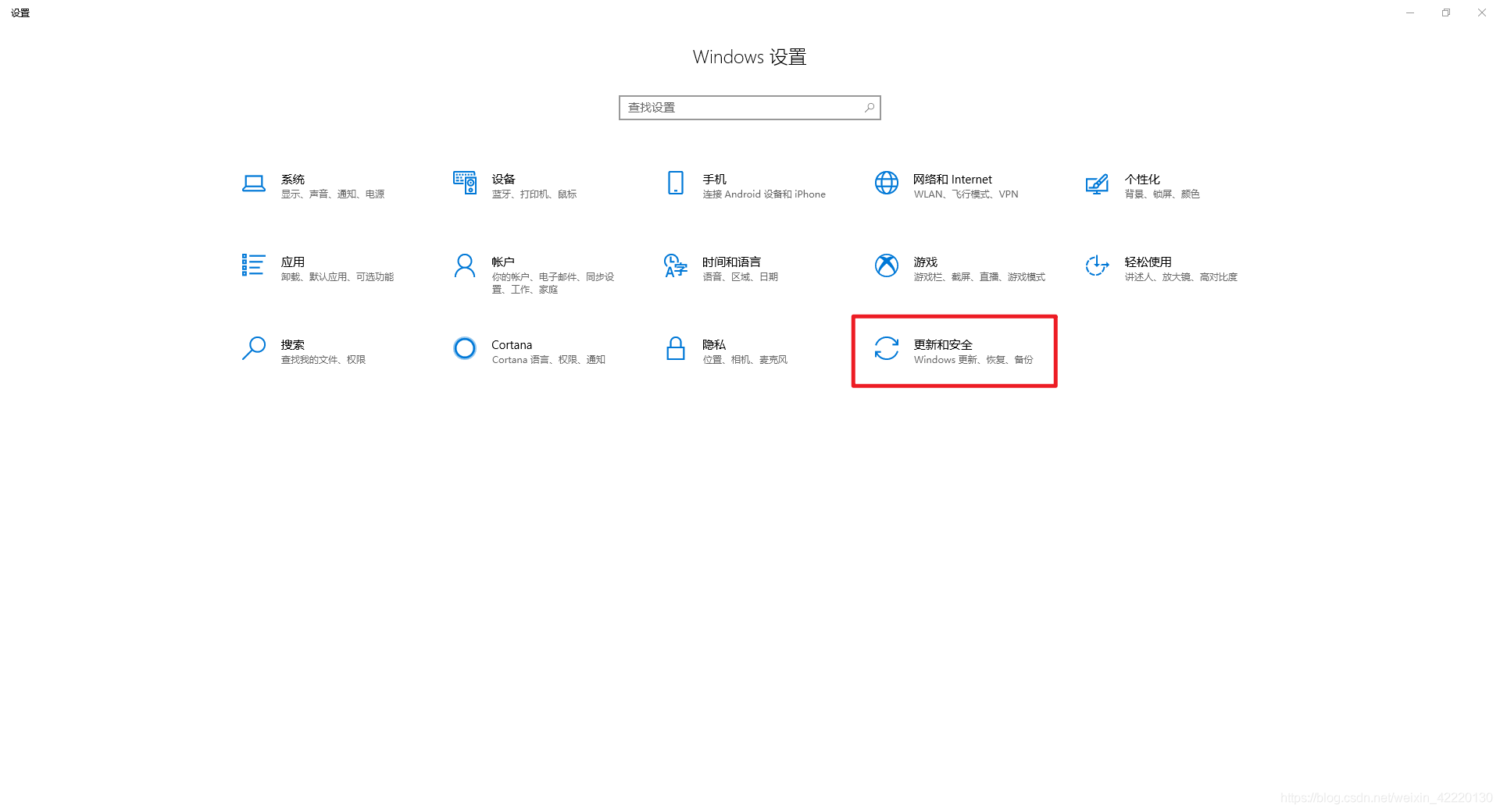The width and height of the screenshot is (1500, 812).
Task: Open 网络和 Internet title
Action: point(953,180)
